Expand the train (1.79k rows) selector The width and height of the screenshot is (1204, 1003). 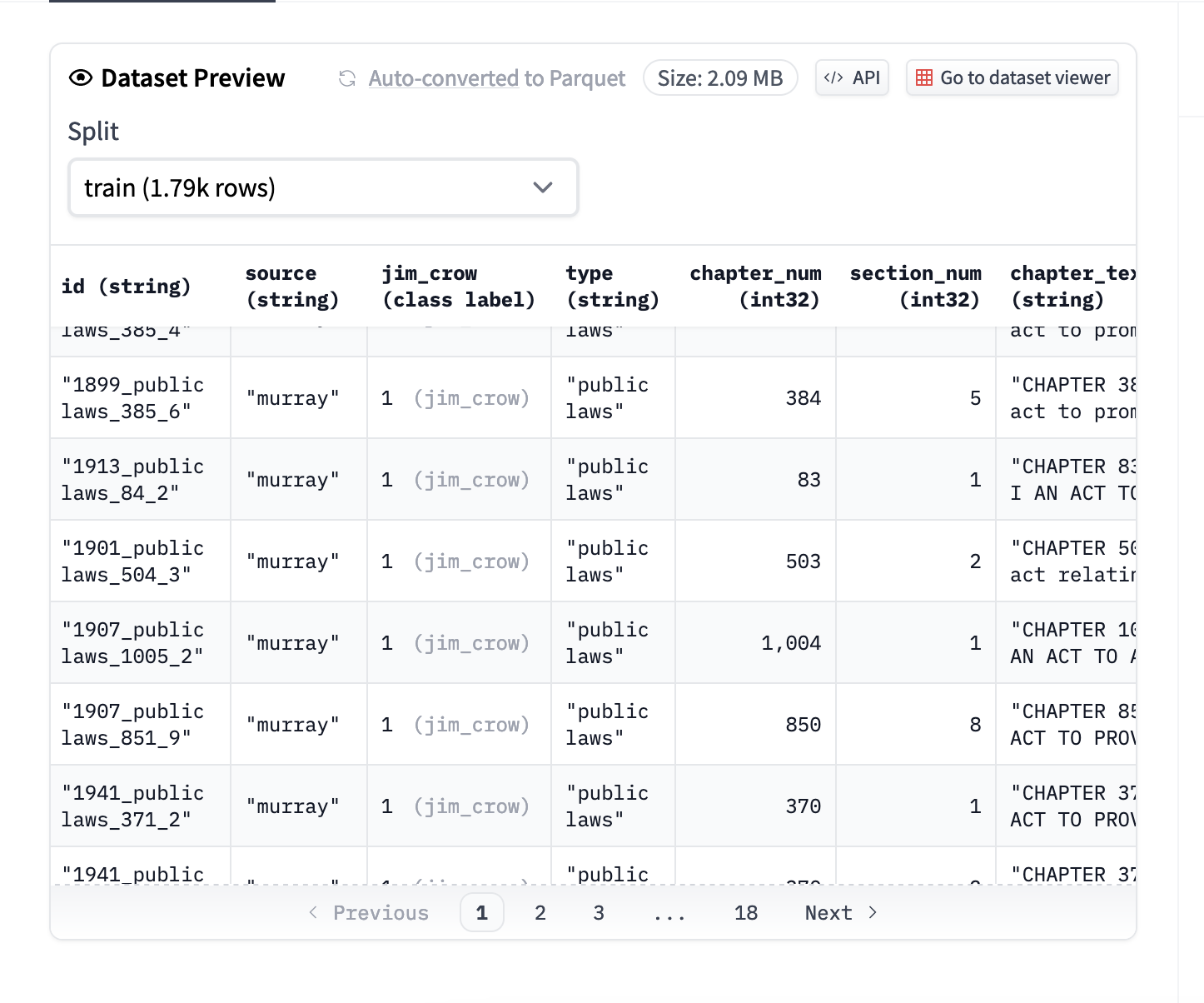click(322, 187)
